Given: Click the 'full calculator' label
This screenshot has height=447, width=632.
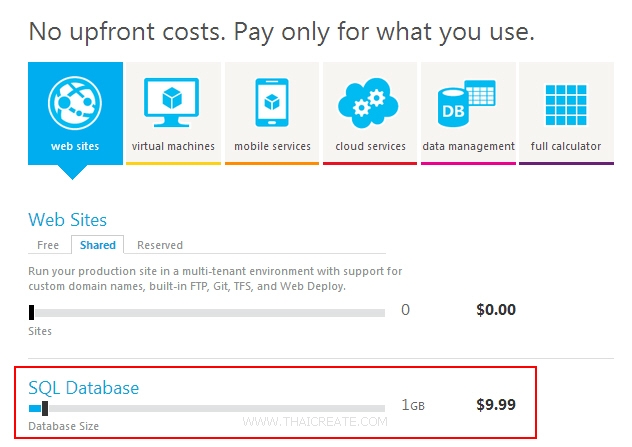Looking at the screenshot, I should 566,146.
